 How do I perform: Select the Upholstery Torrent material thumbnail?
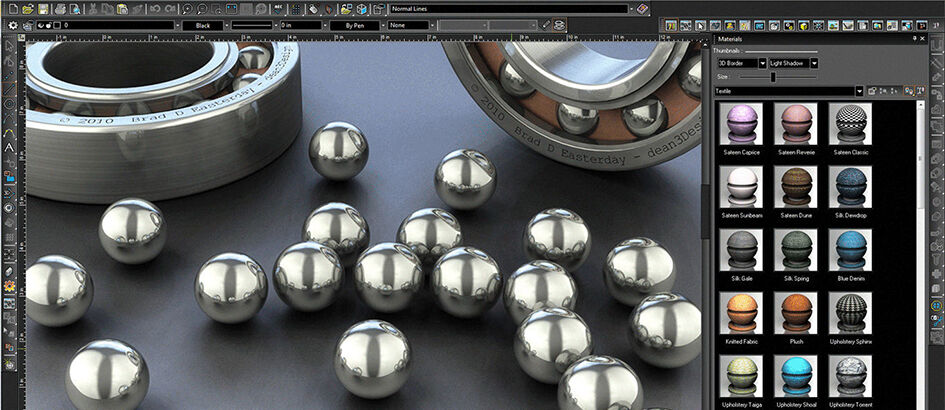pyautogui.click(x=850, y=376)
